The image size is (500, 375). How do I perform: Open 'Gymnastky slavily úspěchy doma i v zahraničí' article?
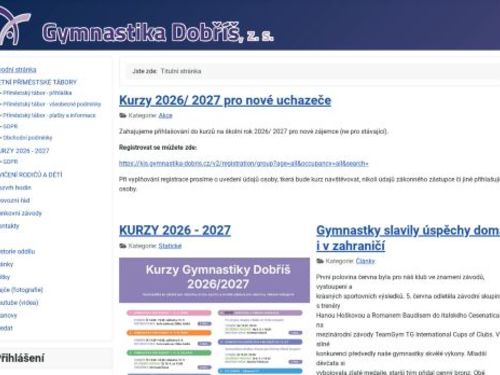click(408, 238)
